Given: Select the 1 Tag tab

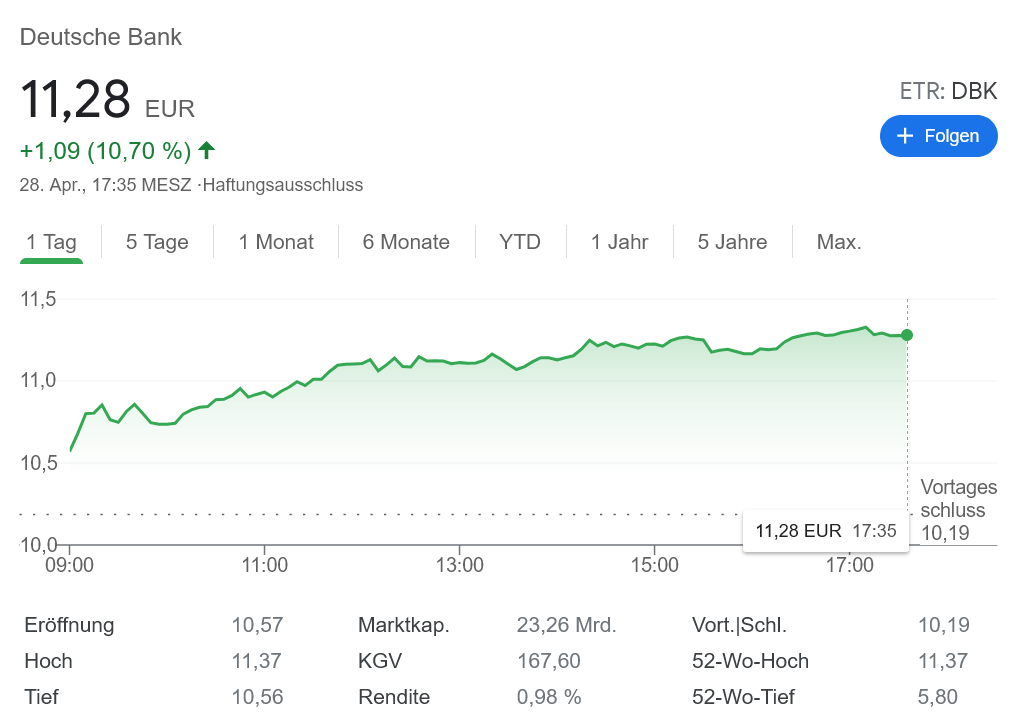Looking at the screenshot, I should [51, 242].
